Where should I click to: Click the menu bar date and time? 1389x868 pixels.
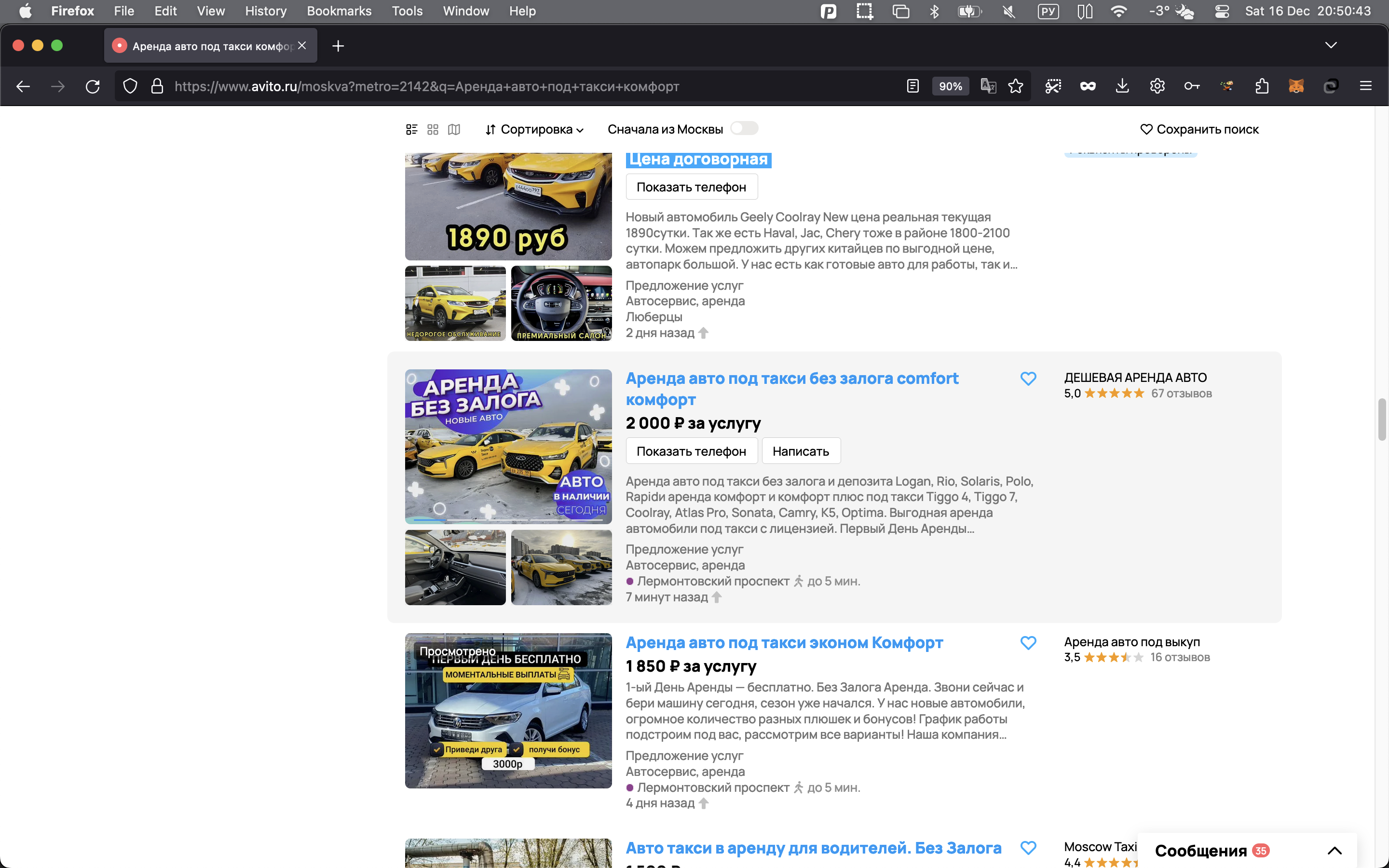pos(1307,11)
